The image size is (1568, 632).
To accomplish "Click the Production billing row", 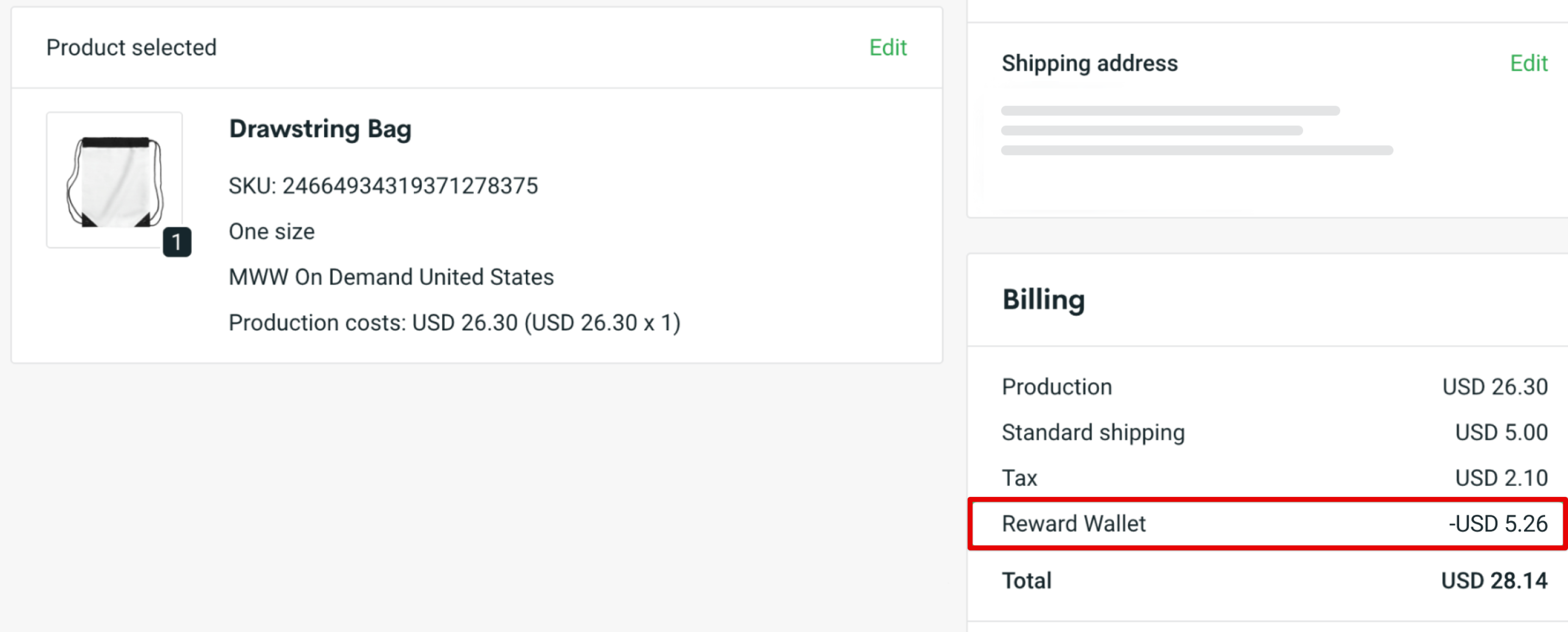I will [1275, 386].
